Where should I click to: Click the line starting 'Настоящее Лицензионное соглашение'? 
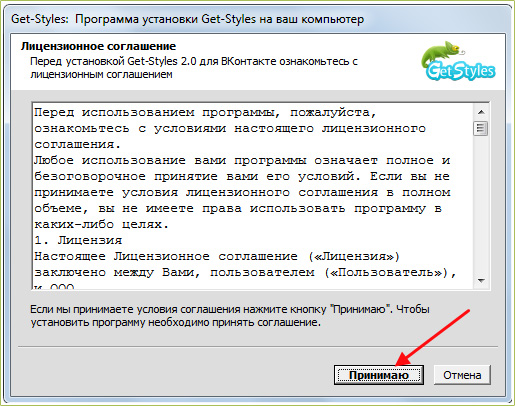tap(217, 256)
